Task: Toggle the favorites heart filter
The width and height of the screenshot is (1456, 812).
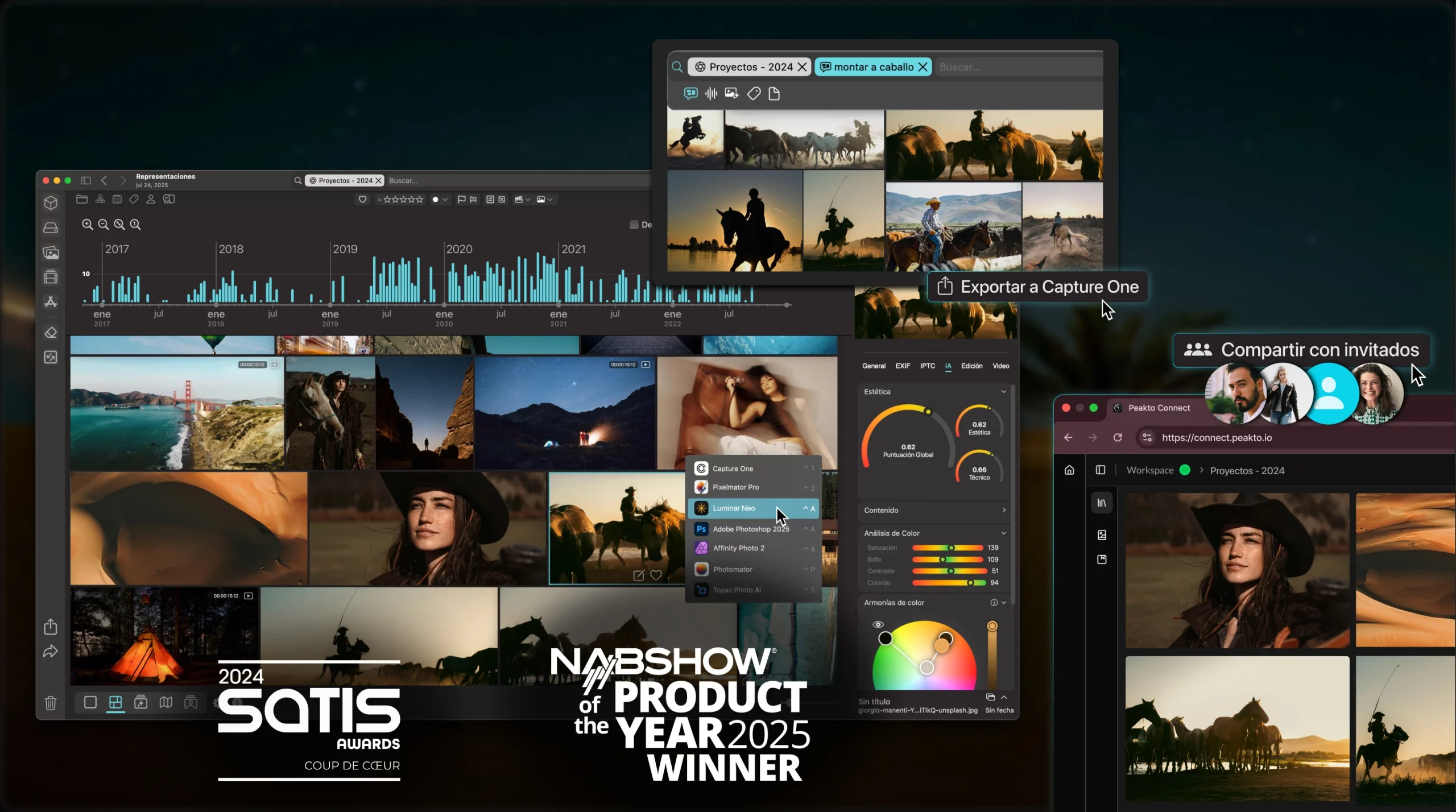Action: [362, 200]
